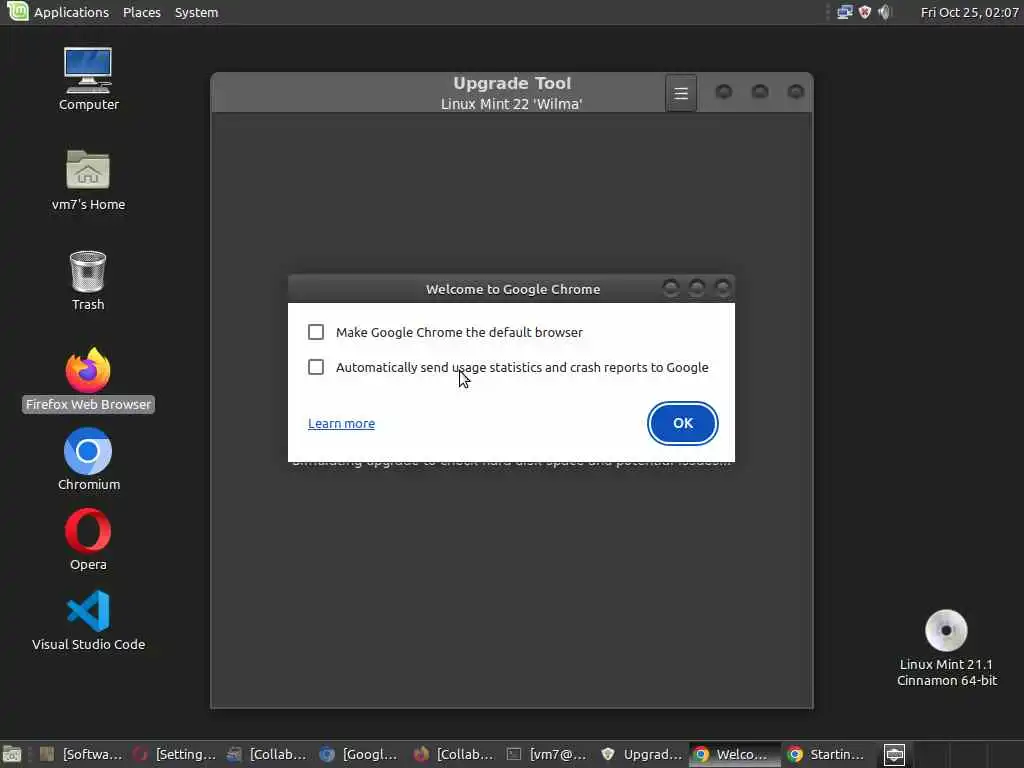This screenshot has width=1024, height=768.
Task: Select the Linux Mint 21.1 disc icon
Action: pyautogui.click(x=946, y=630)
